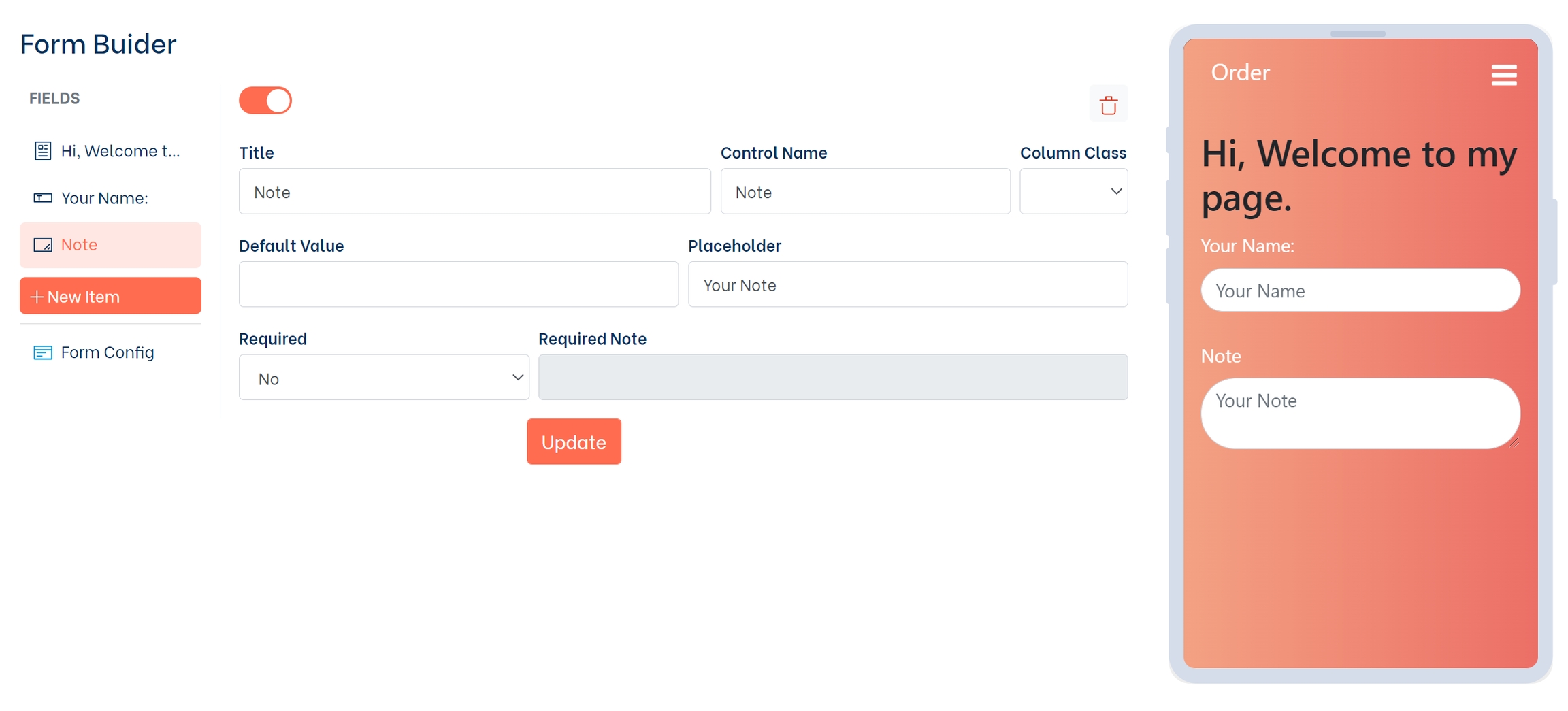Click the plus icon on New Item
Viewport: 1568px width, 711px height.
(37, 297)
